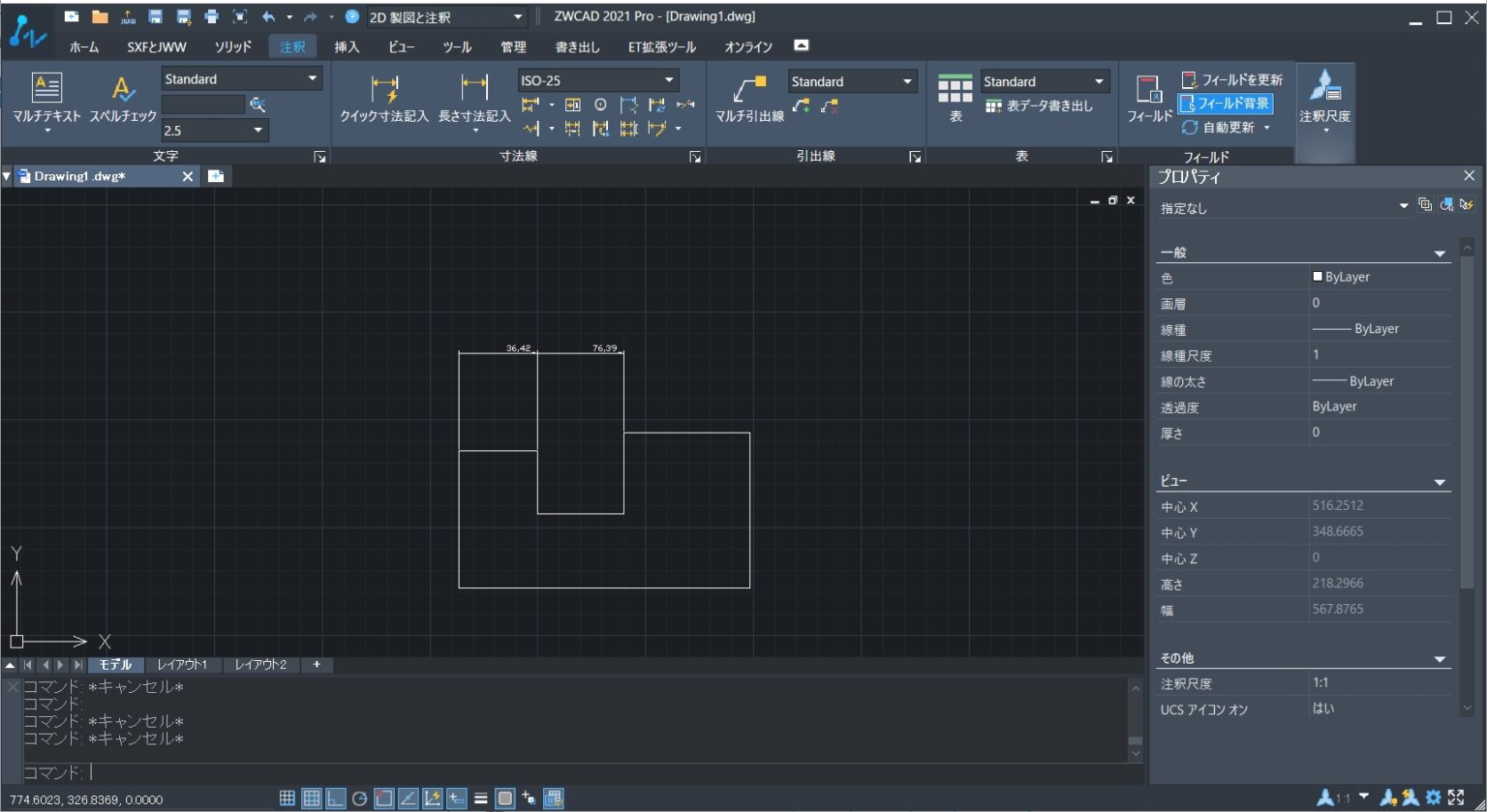
Task: Switch to the ホーム ribbon tab
Action: click(84, 46)
